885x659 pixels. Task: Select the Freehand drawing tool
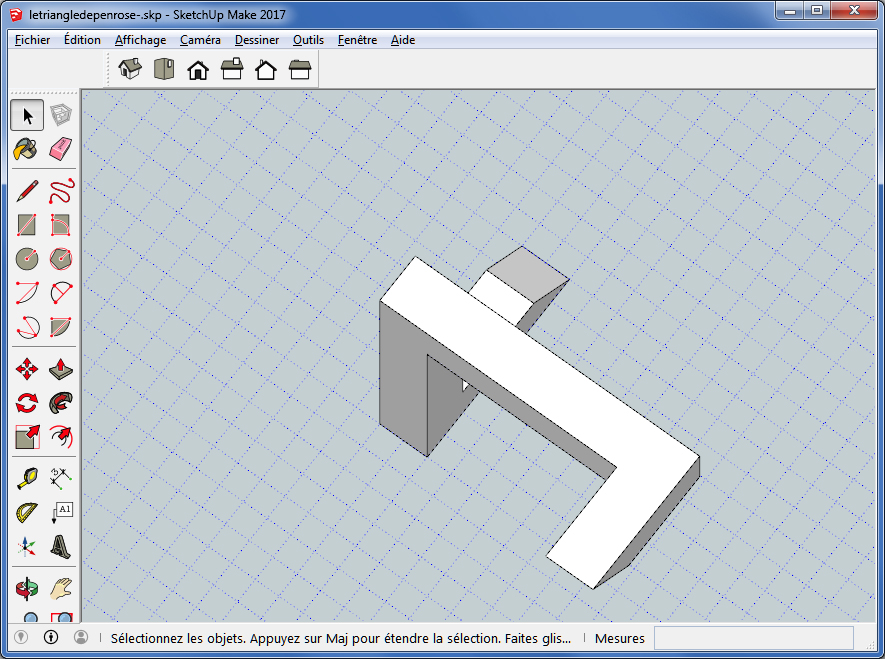60,191
